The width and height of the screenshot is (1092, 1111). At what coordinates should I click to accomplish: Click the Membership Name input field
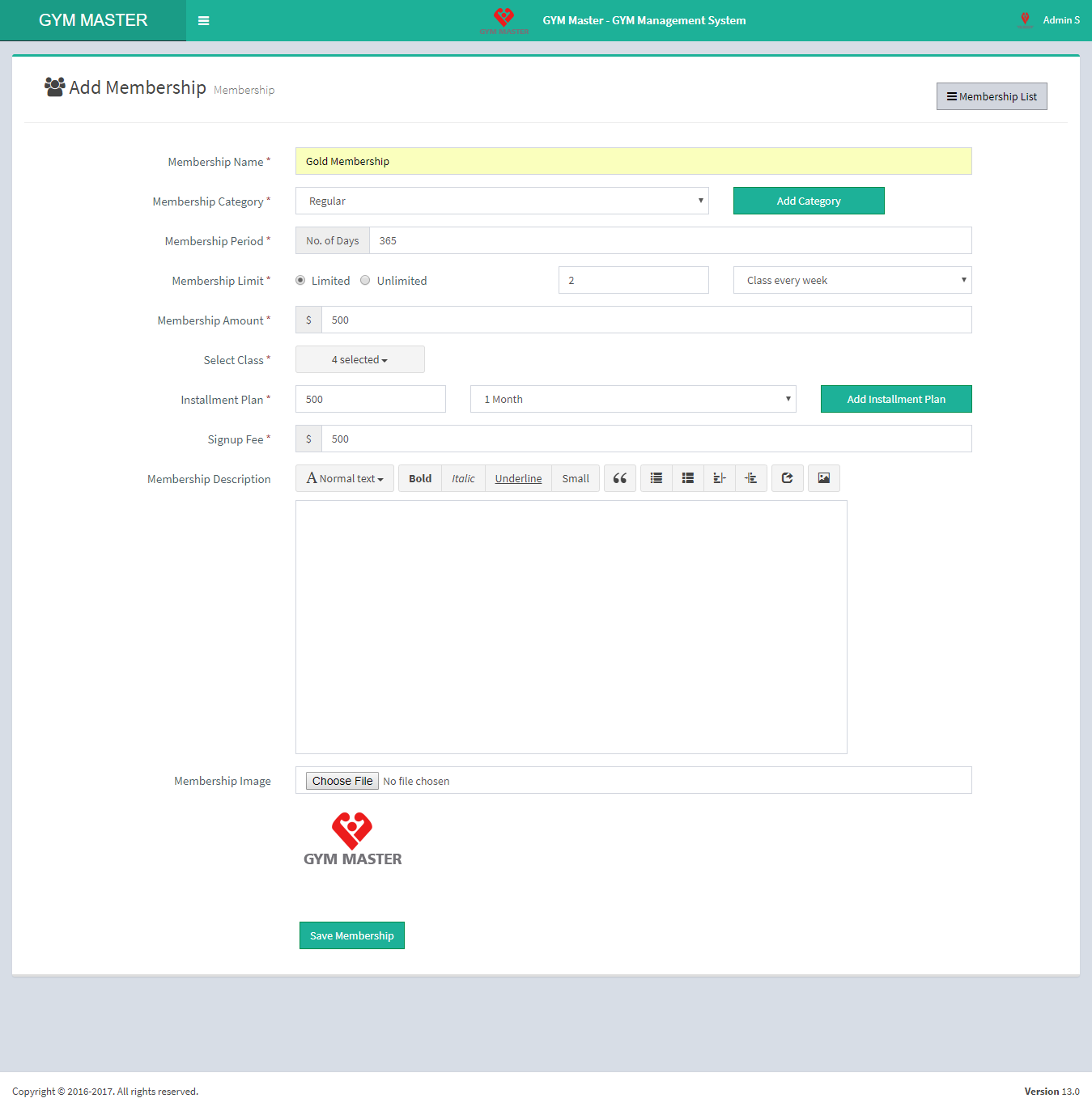tap(633, 161)
